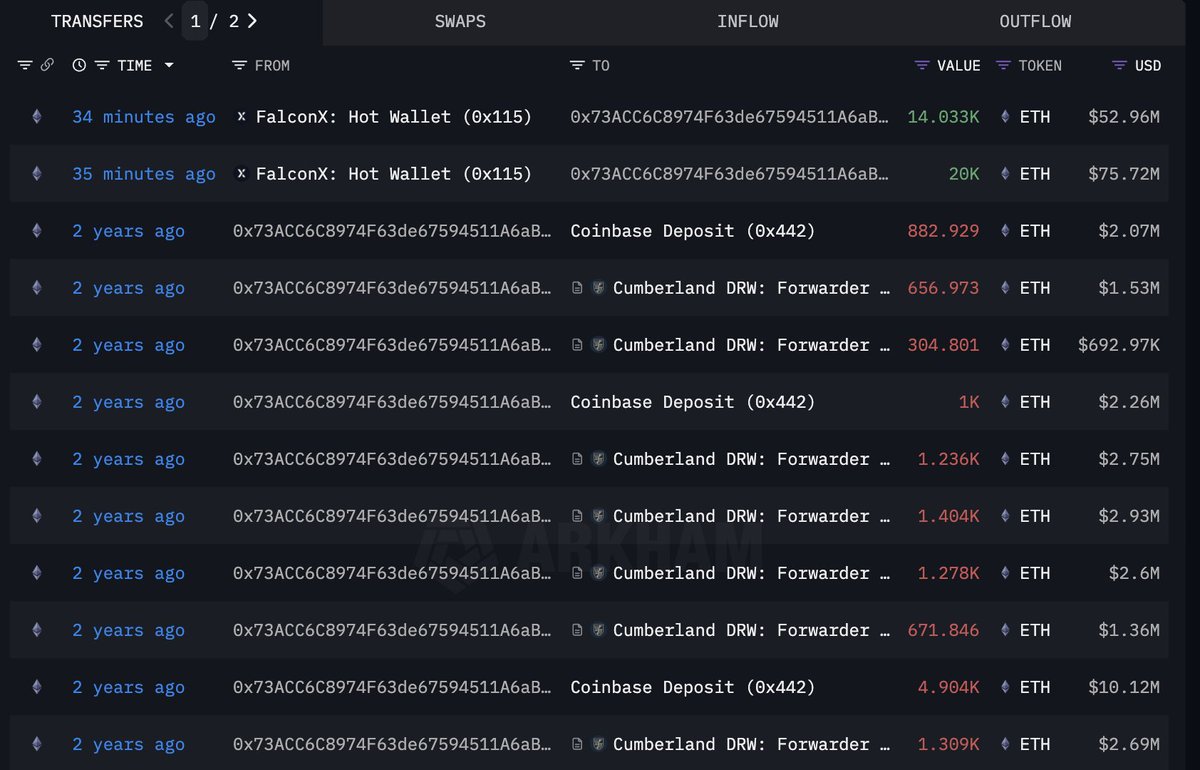Open Cumberland DRW Forwarder in 671.846 row
1200x770 pixels.
(x=751, y=630)
